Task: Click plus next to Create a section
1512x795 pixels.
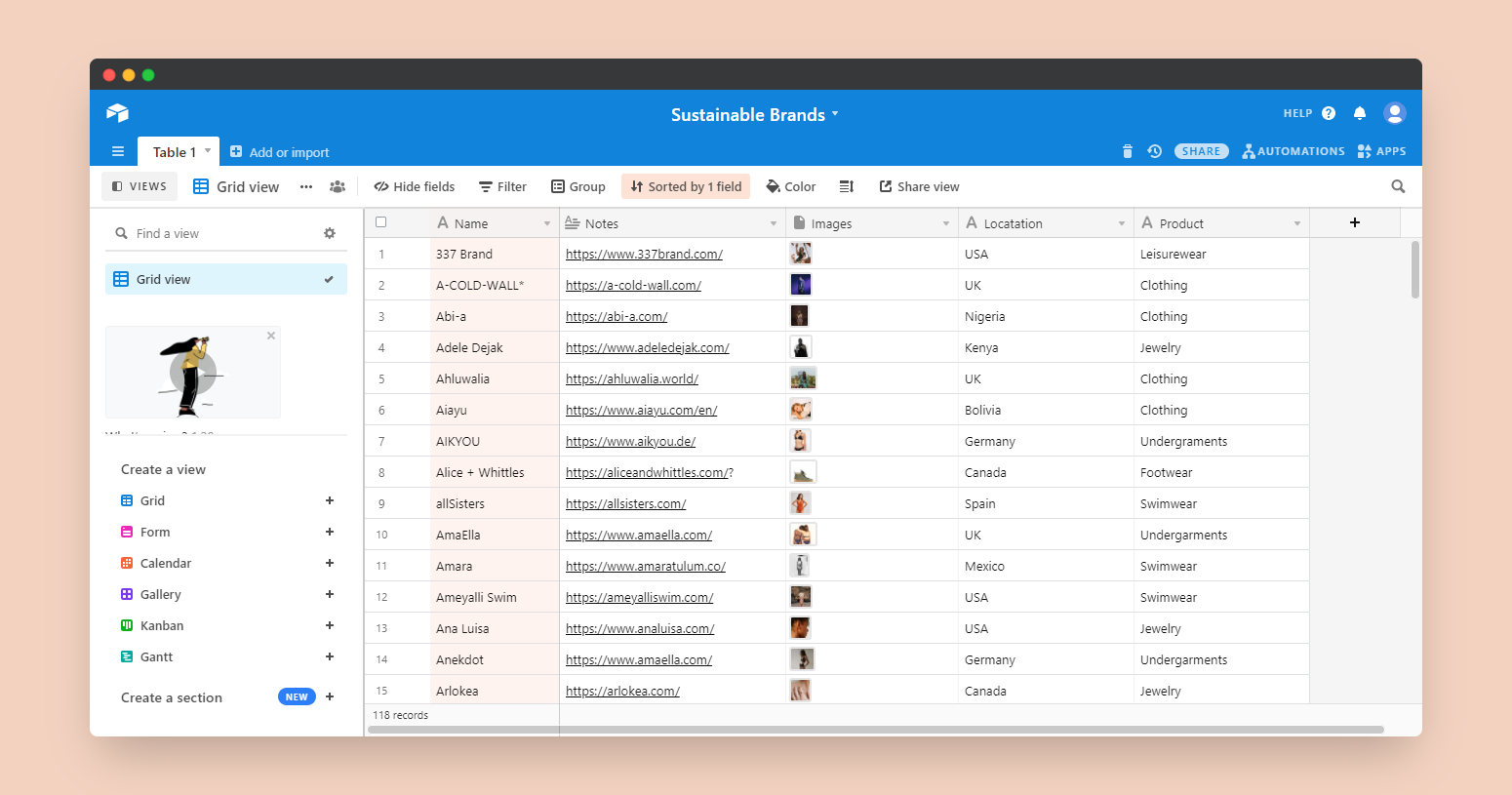Action: (x=330, y=696)
